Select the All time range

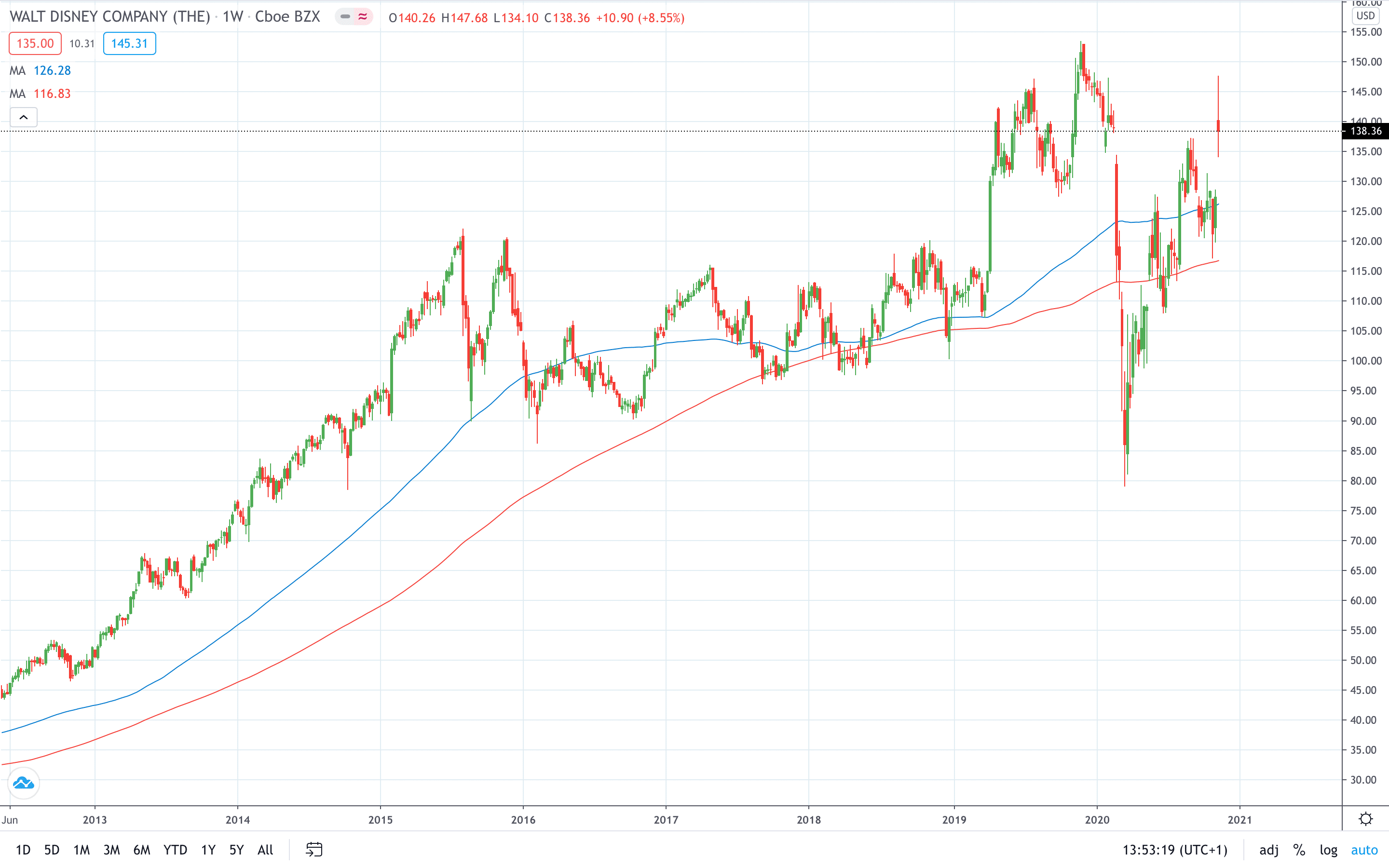[265, 850]
